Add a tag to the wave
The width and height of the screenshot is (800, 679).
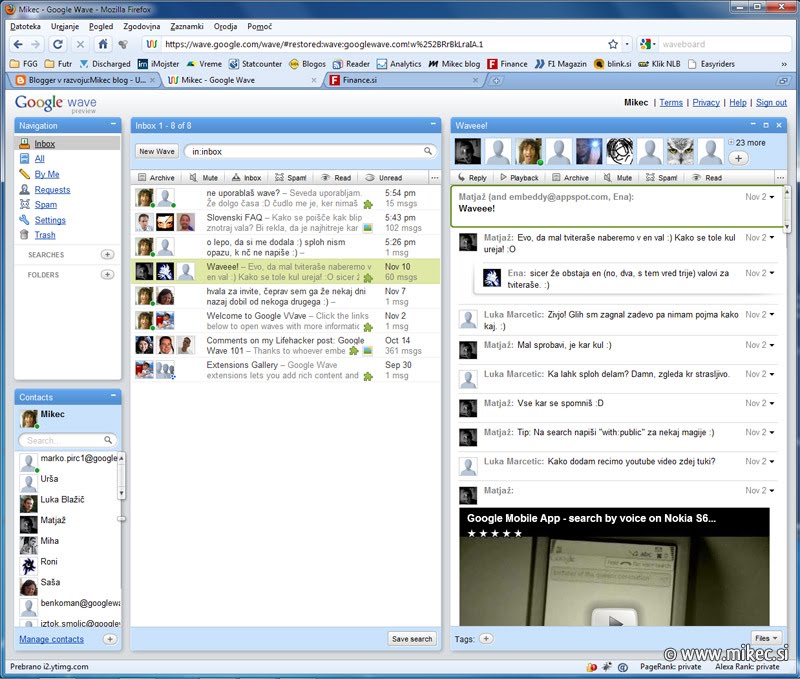486,639
